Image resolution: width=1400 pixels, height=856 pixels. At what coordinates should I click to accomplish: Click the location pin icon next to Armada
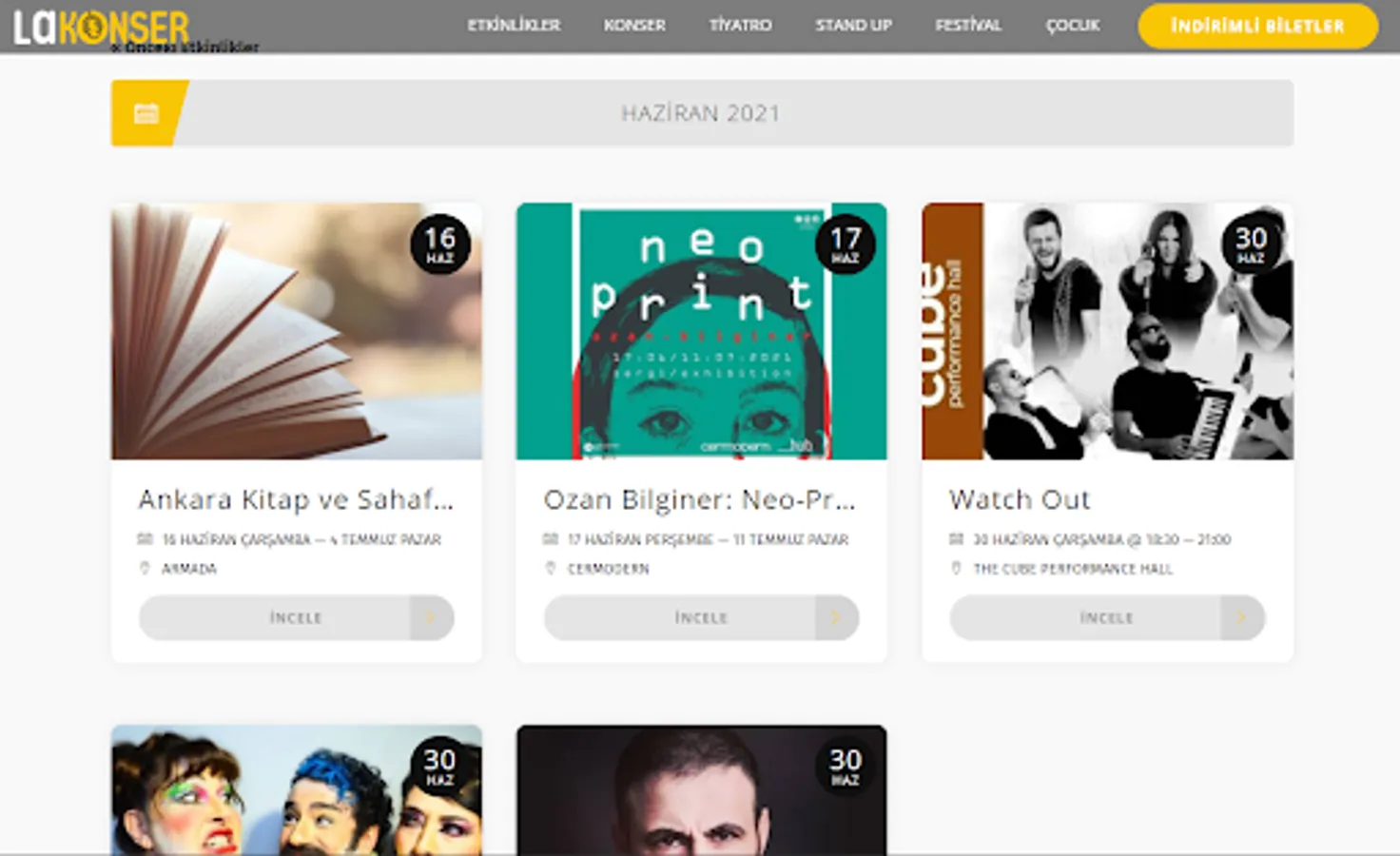pyautogui.click(x=145, y=568)
